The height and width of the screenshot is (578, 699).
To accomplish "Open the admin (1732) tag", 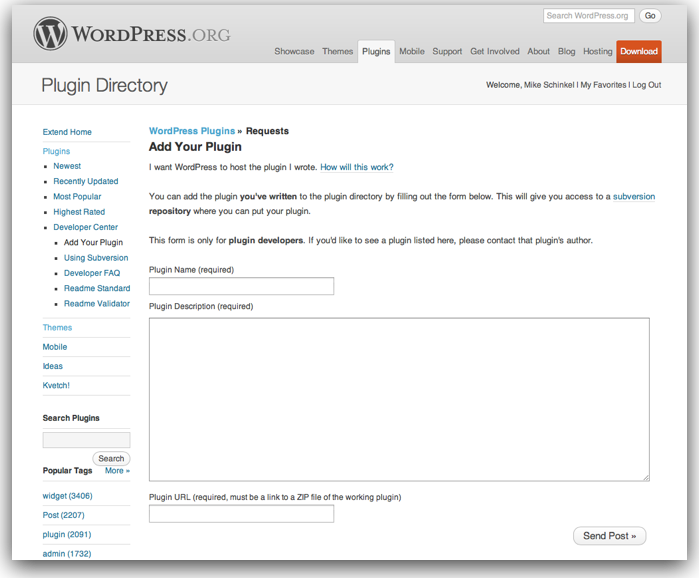I will pyautogui.click(x=66, y=553).
